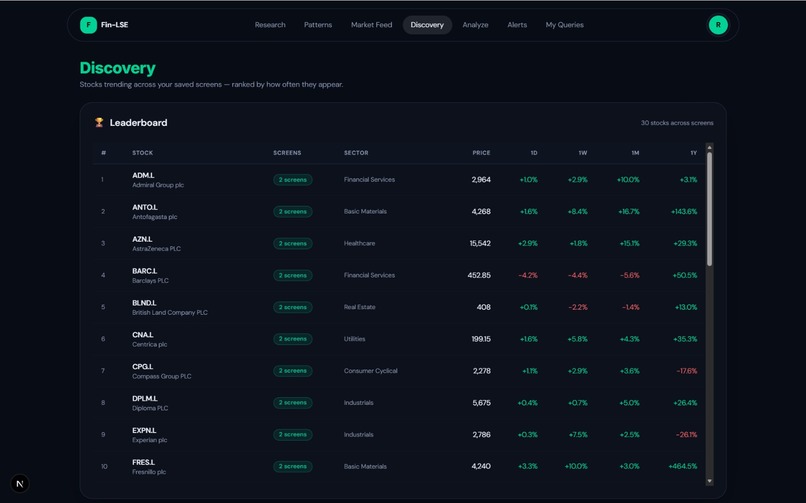The height and width of the screenshot is (503, 806).
Task: Click 2 screens badge for ADM.L
Action: click(292, 180)
